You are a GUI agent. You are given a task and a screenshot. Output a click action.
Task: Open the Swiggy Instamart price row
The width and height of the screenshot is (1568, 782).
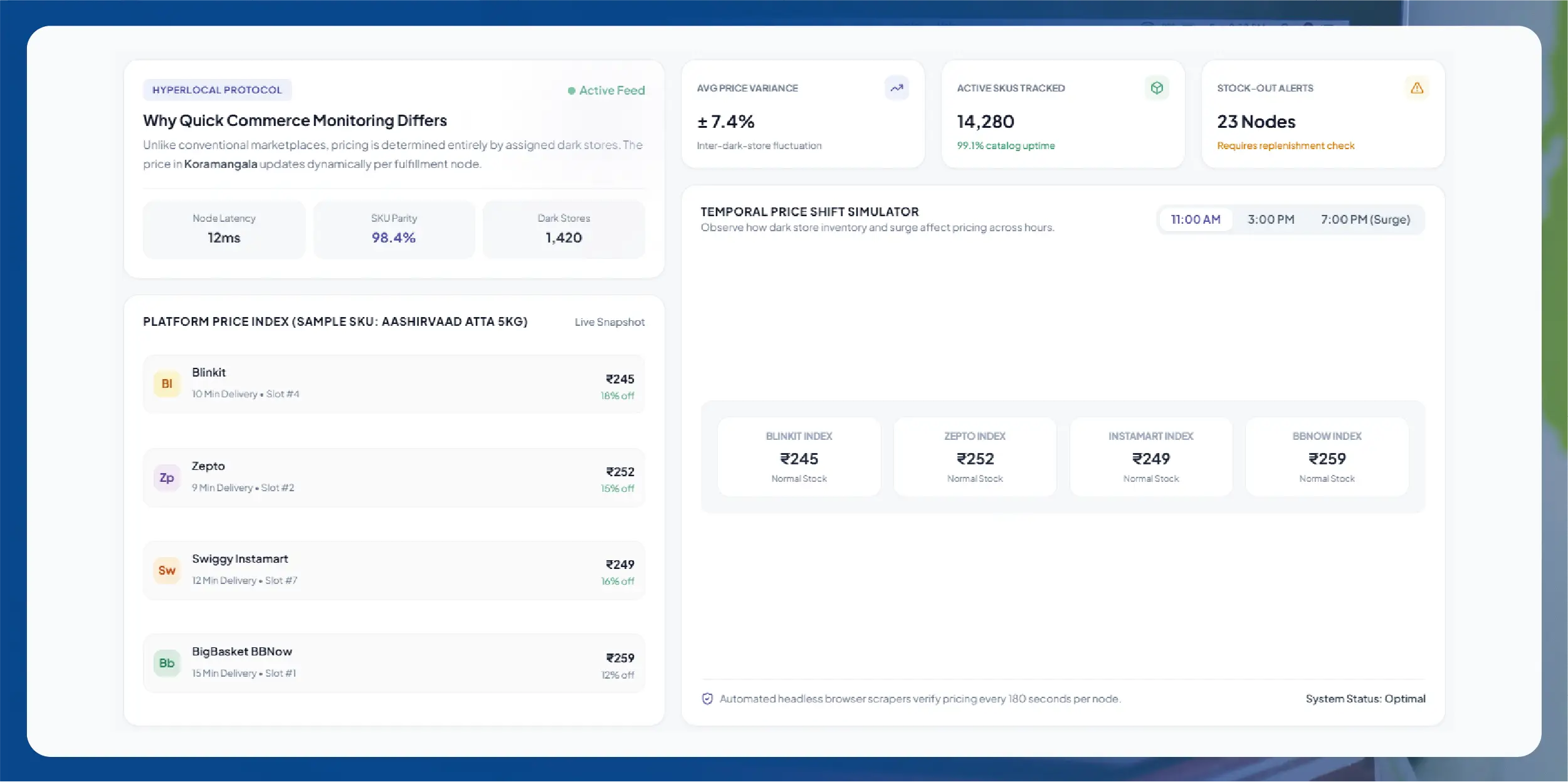tap(394, 570)
